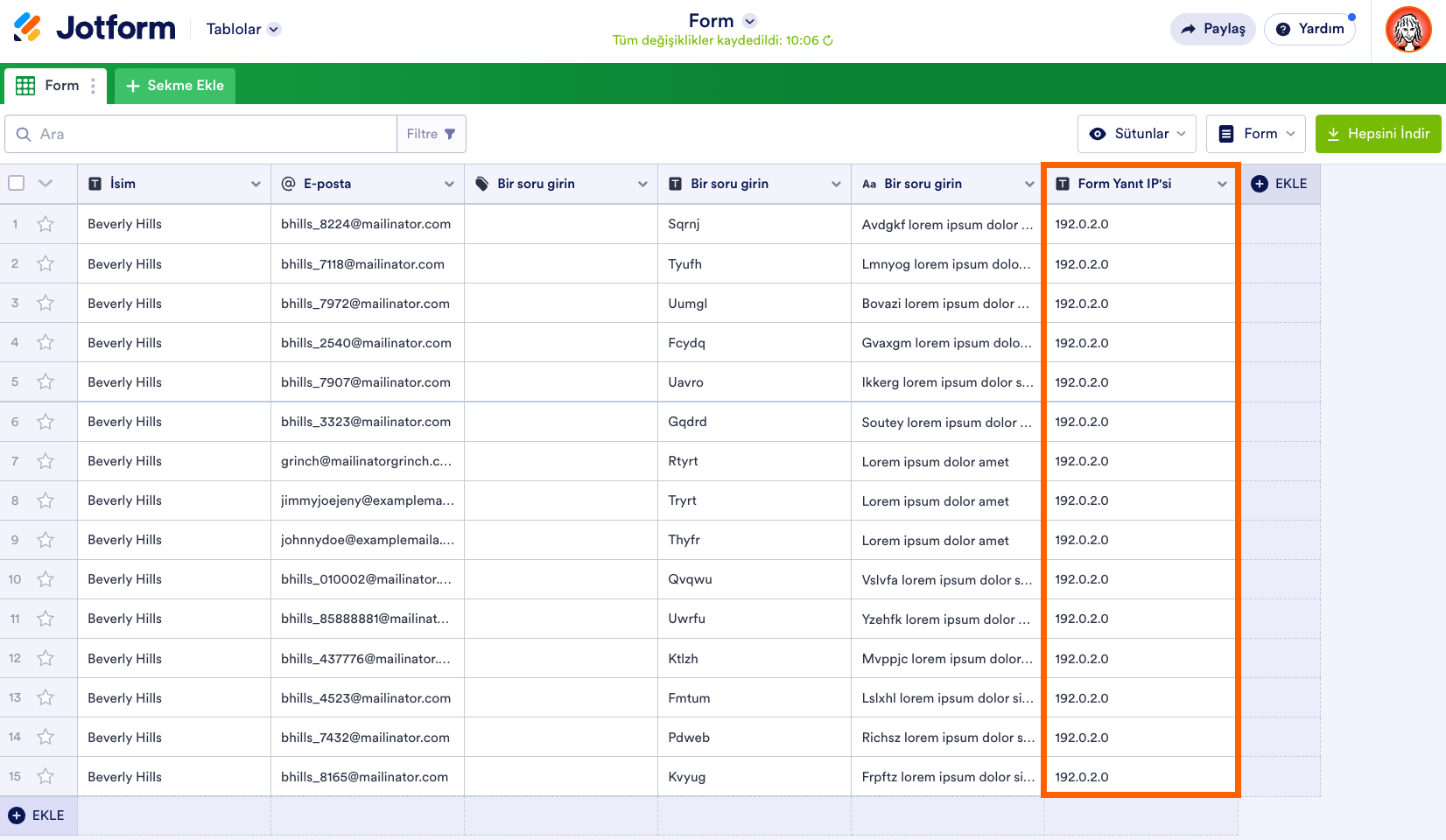Star row 13 with the star icon
Viewport: 1446px width, 840px height.
pos(46,697)
